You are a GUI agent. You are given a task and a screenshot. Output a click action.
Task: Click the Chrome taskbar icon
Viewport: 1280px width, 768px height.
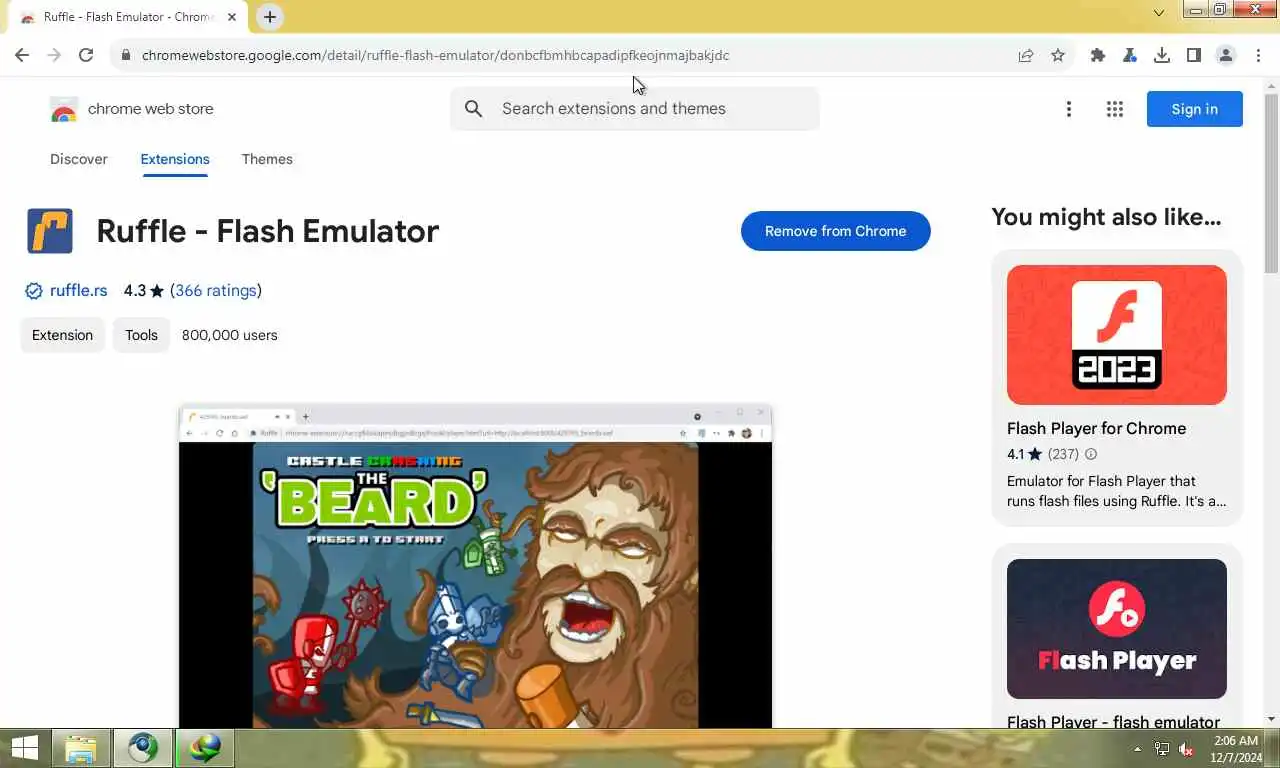click(142, 748)
